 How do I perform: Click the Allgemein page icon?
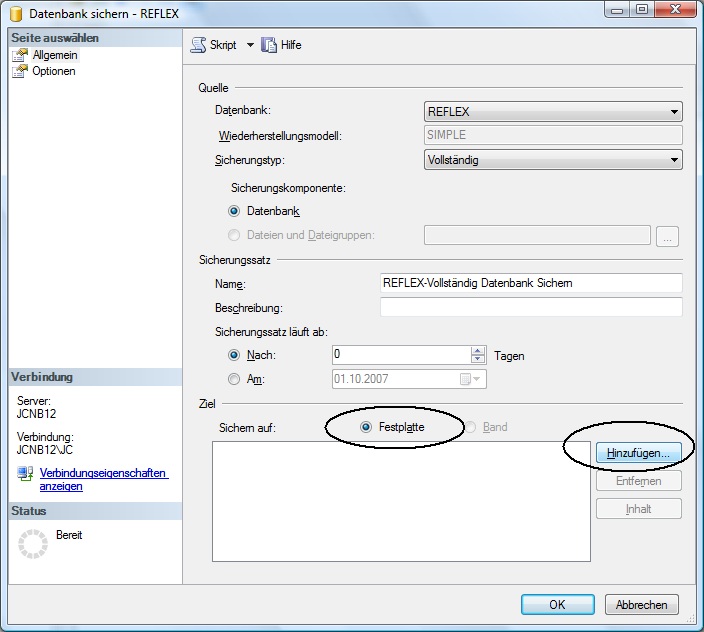click(20, 55)
